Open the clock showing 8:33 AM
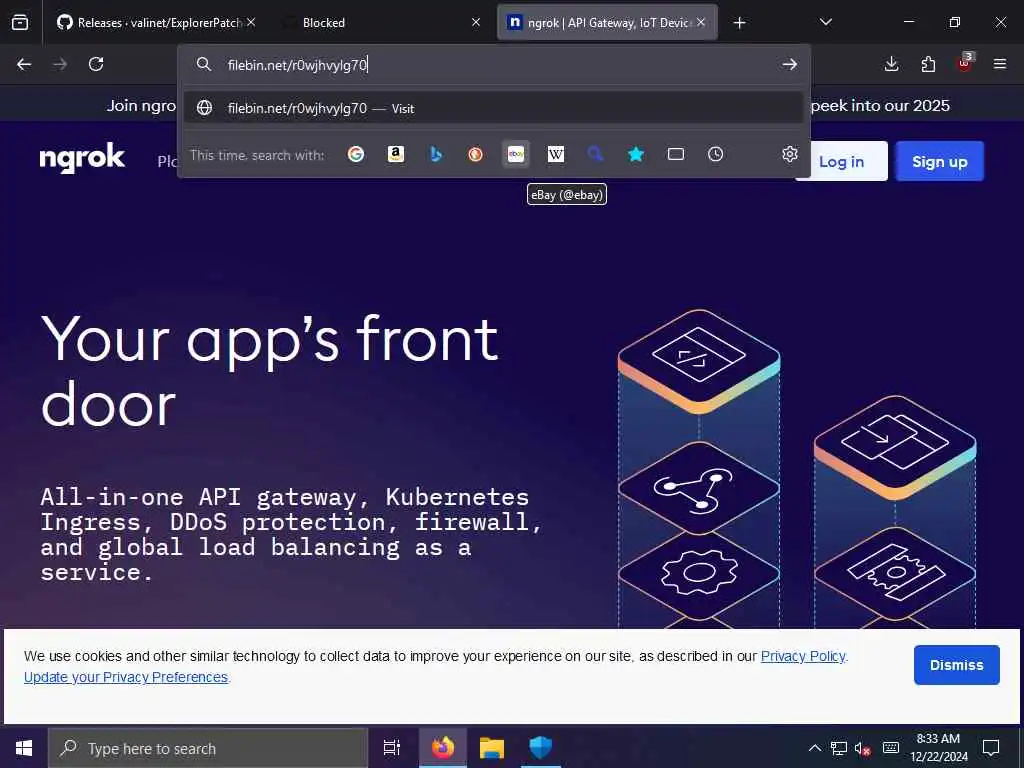Viewport: 1024px width, 768px height. [x=938, y=748]
